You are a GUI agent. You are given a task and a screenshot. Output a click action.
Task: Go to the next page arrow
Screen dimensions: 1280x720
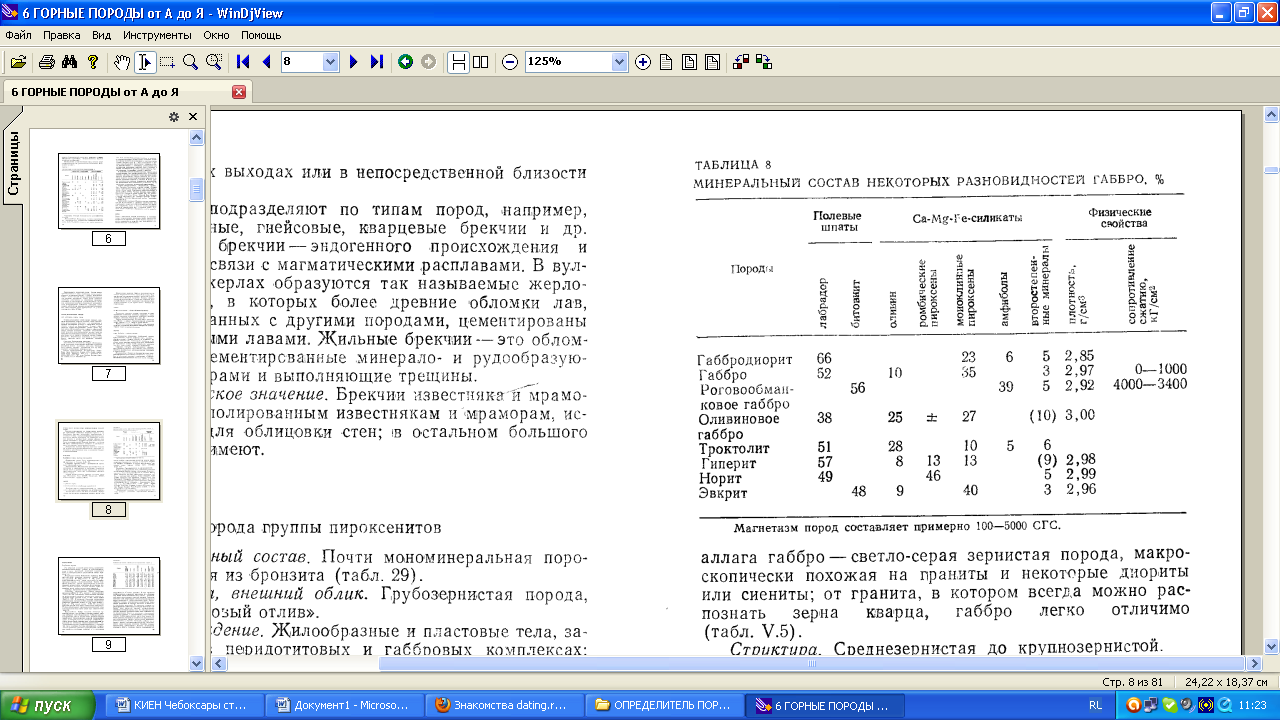[353, 62]
